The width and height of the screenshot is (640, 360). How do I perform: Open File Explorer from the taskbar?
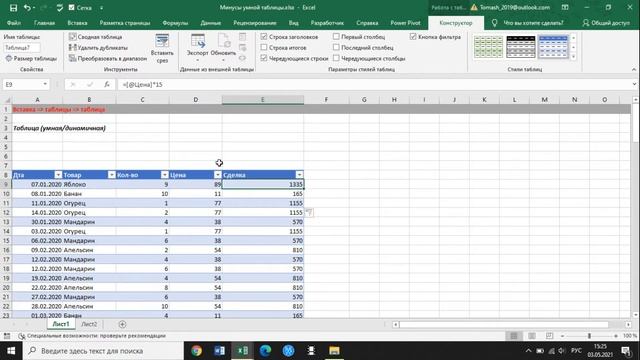click(334, 351)
